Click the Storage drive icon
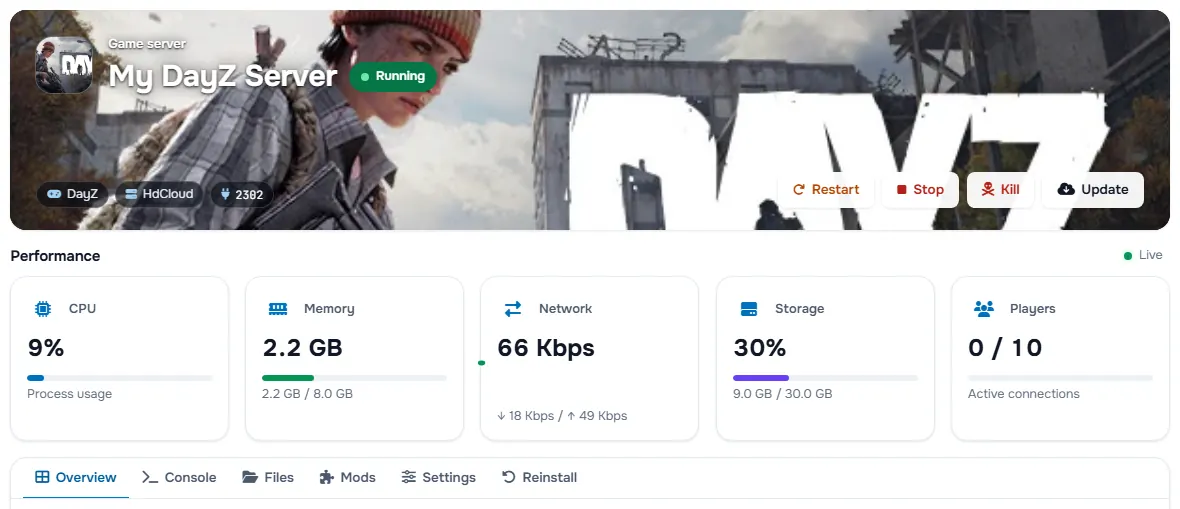This screenshot has width=1180, height=509. (749, 309)
